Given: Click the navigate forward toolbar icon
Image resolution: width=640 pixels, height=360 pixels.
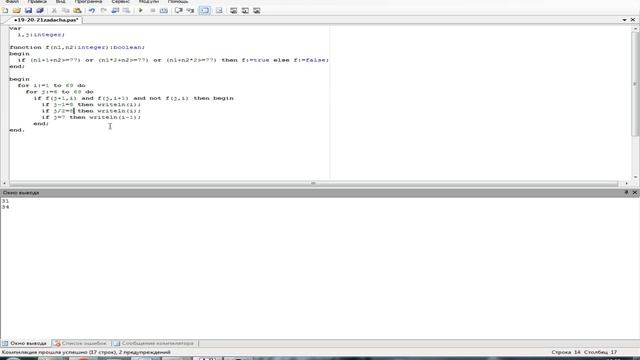Looking at the screenshot, I should coord(127,11).
